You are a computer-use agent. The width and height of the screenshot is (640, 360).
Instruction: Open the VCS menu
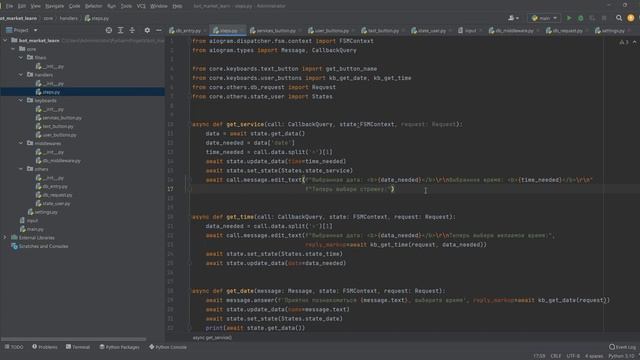pos(141,6)
